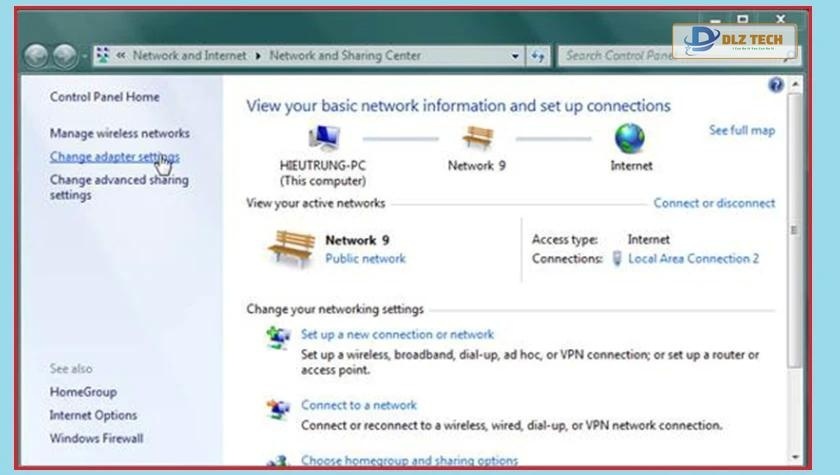Open Change adapter settings
This screenshot has width=840, height=475.
pyautogui.click(x=115, y=156)
